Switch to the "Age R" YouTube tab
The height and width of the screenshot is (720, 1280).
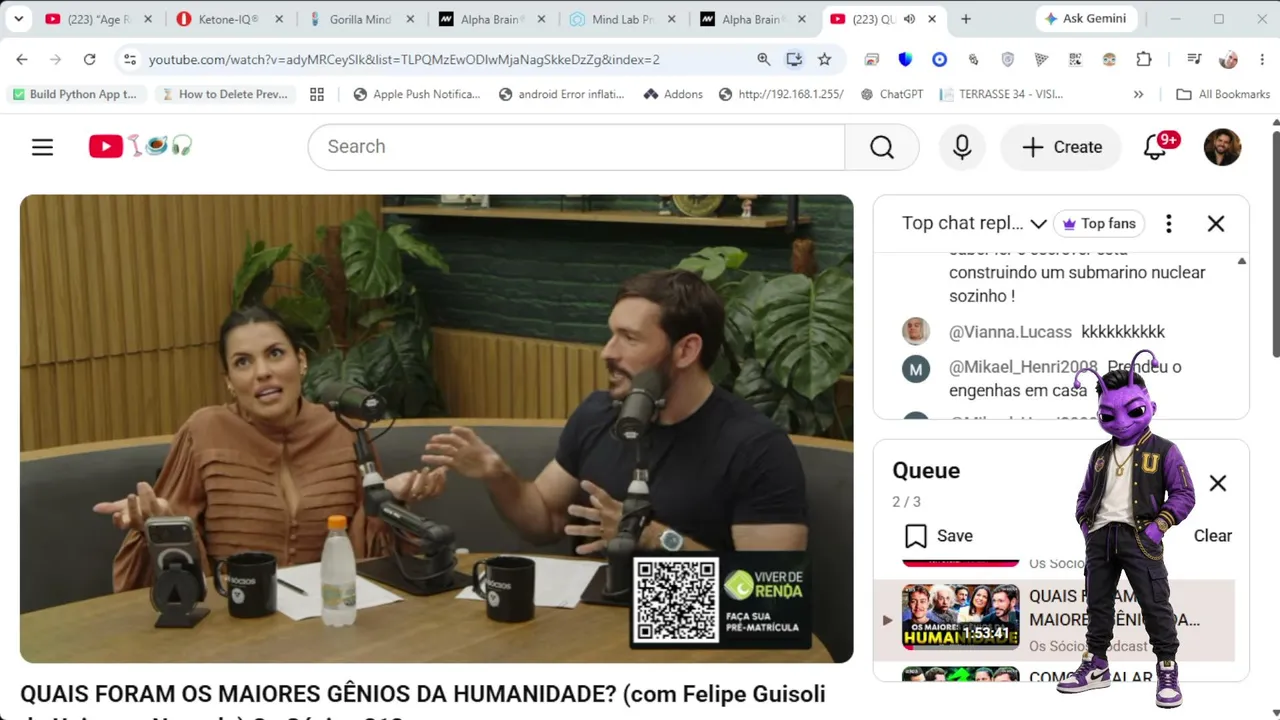coord(98,19)
